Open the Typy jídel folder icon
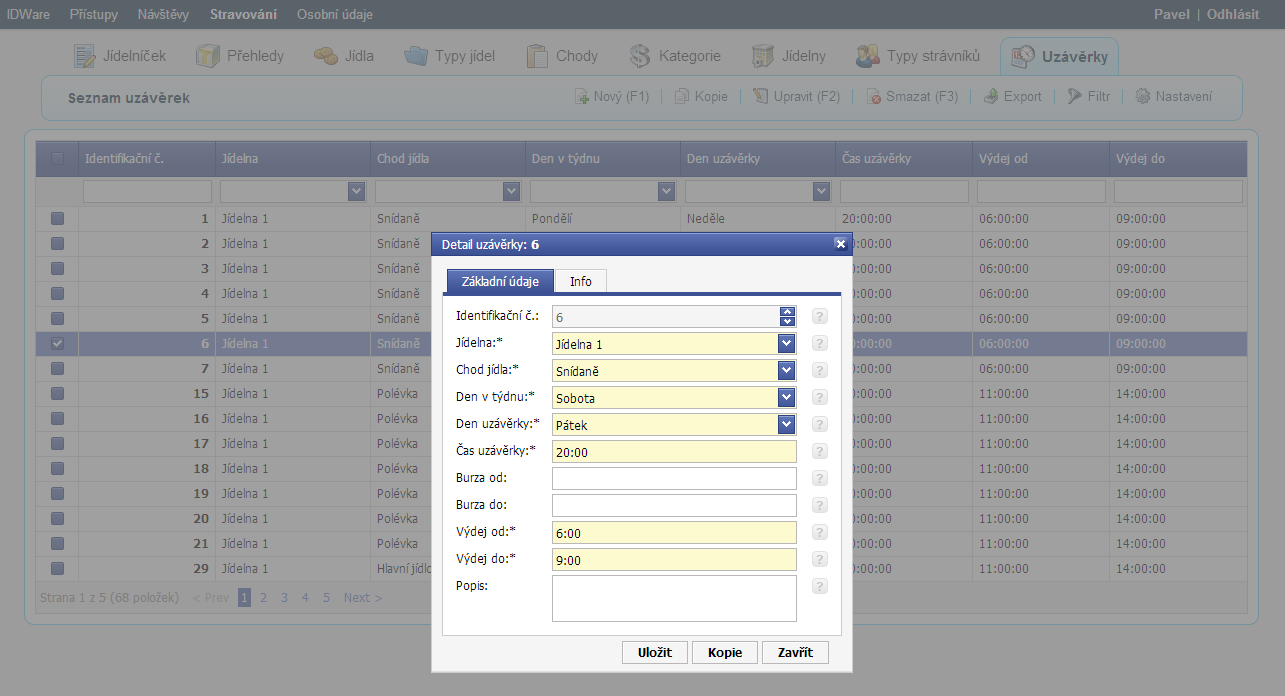 click(x=416, y=56)
